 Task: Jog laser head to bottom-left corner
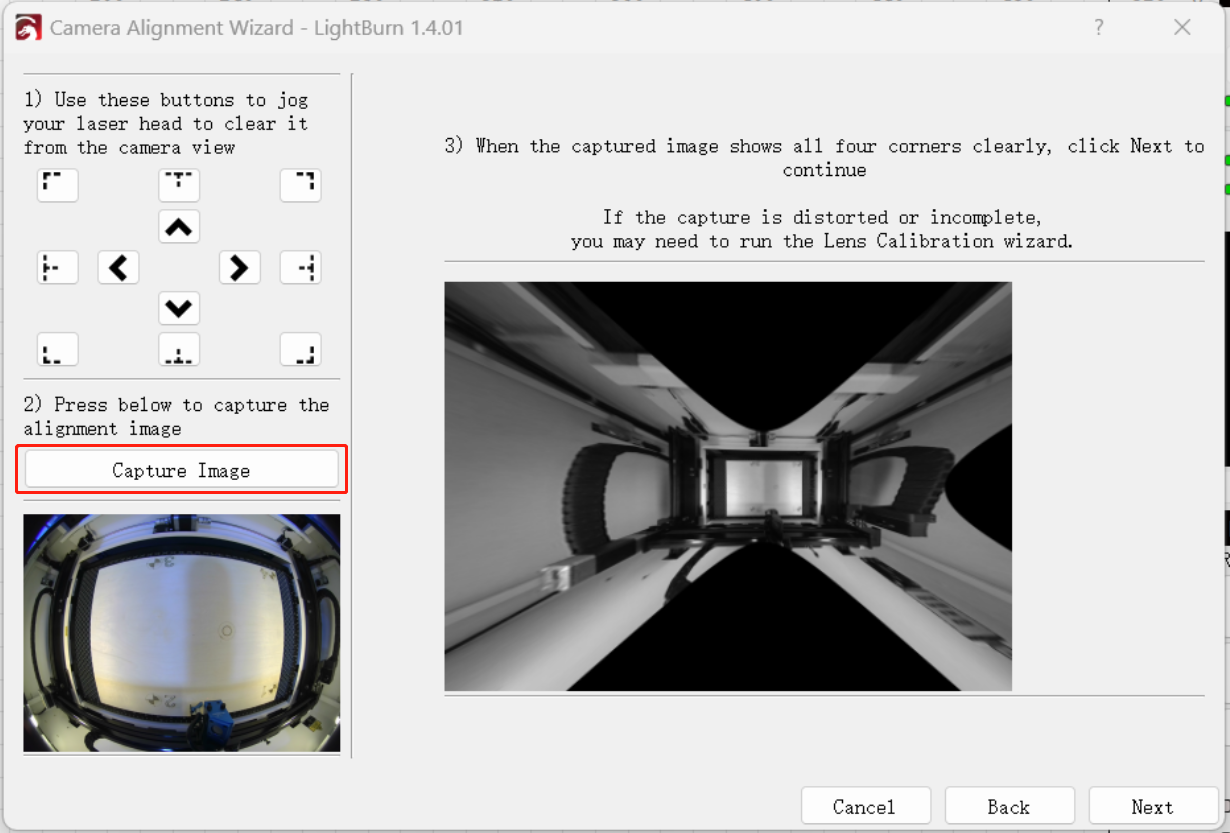pos(57,350)
